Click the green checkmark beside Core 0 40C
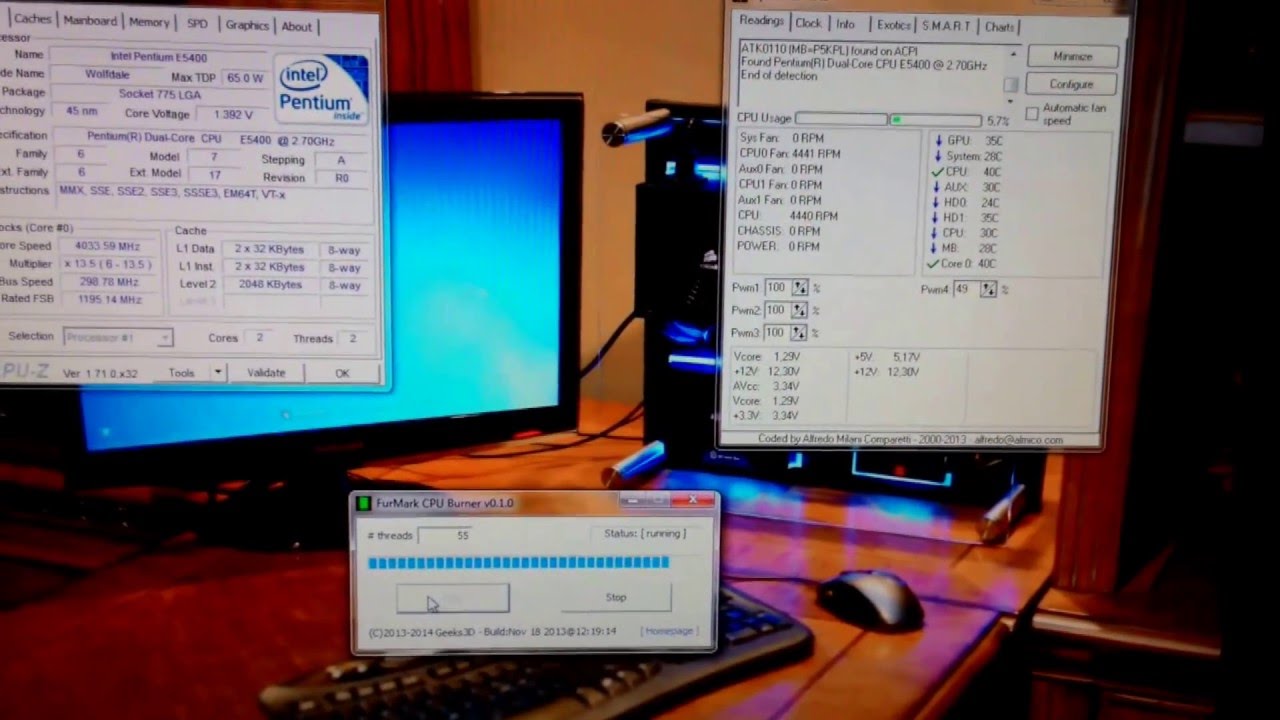The image size is (1280, 720). click(x=934, y=264)
